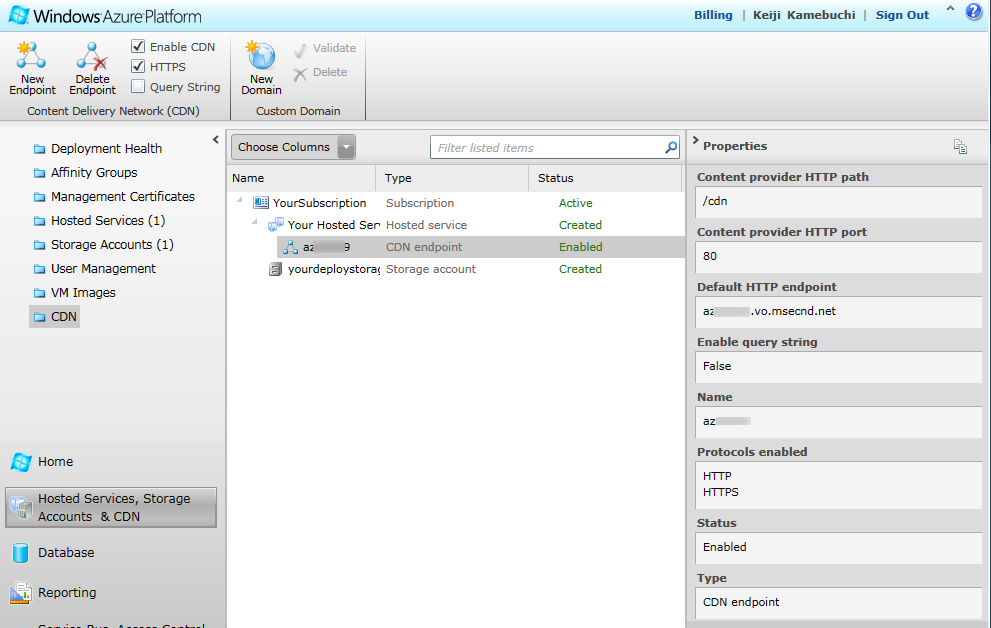Click the Filter listed items field

point(548,148)
